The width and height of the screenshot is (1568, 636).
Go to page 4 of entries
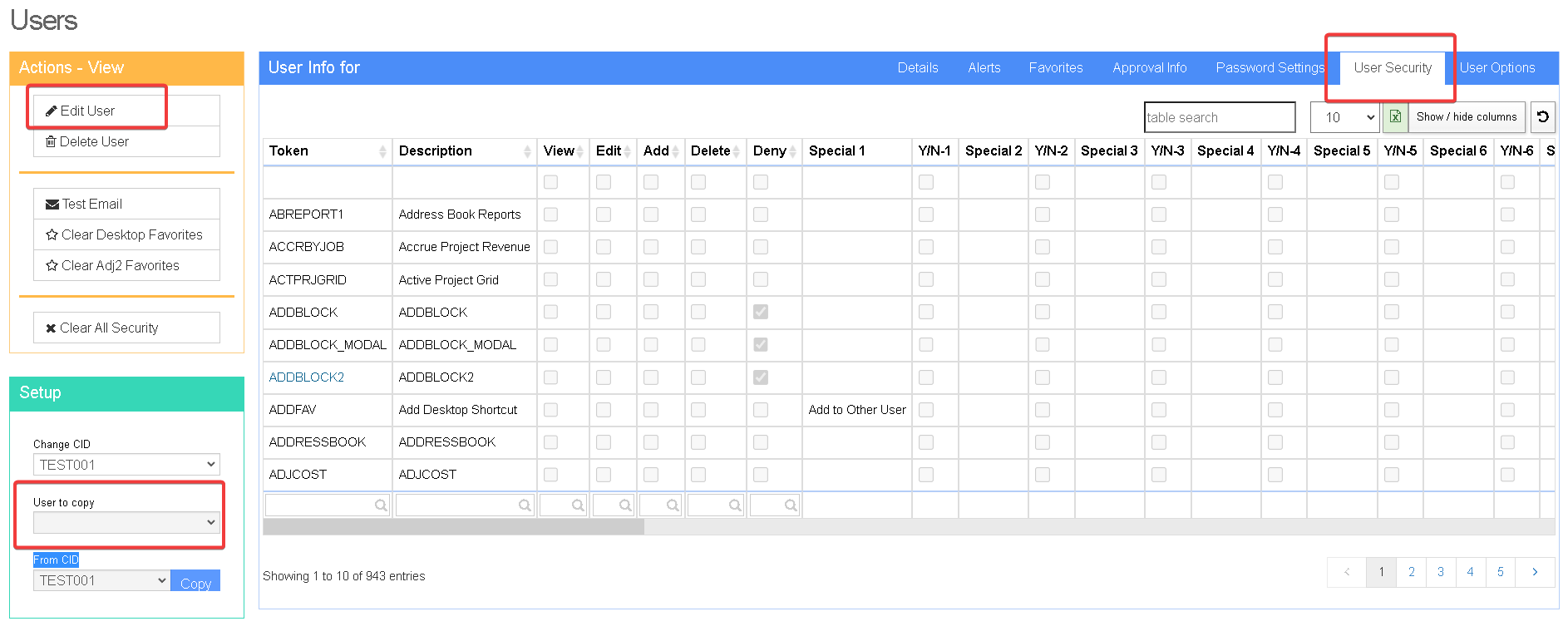click(1471, 572)
